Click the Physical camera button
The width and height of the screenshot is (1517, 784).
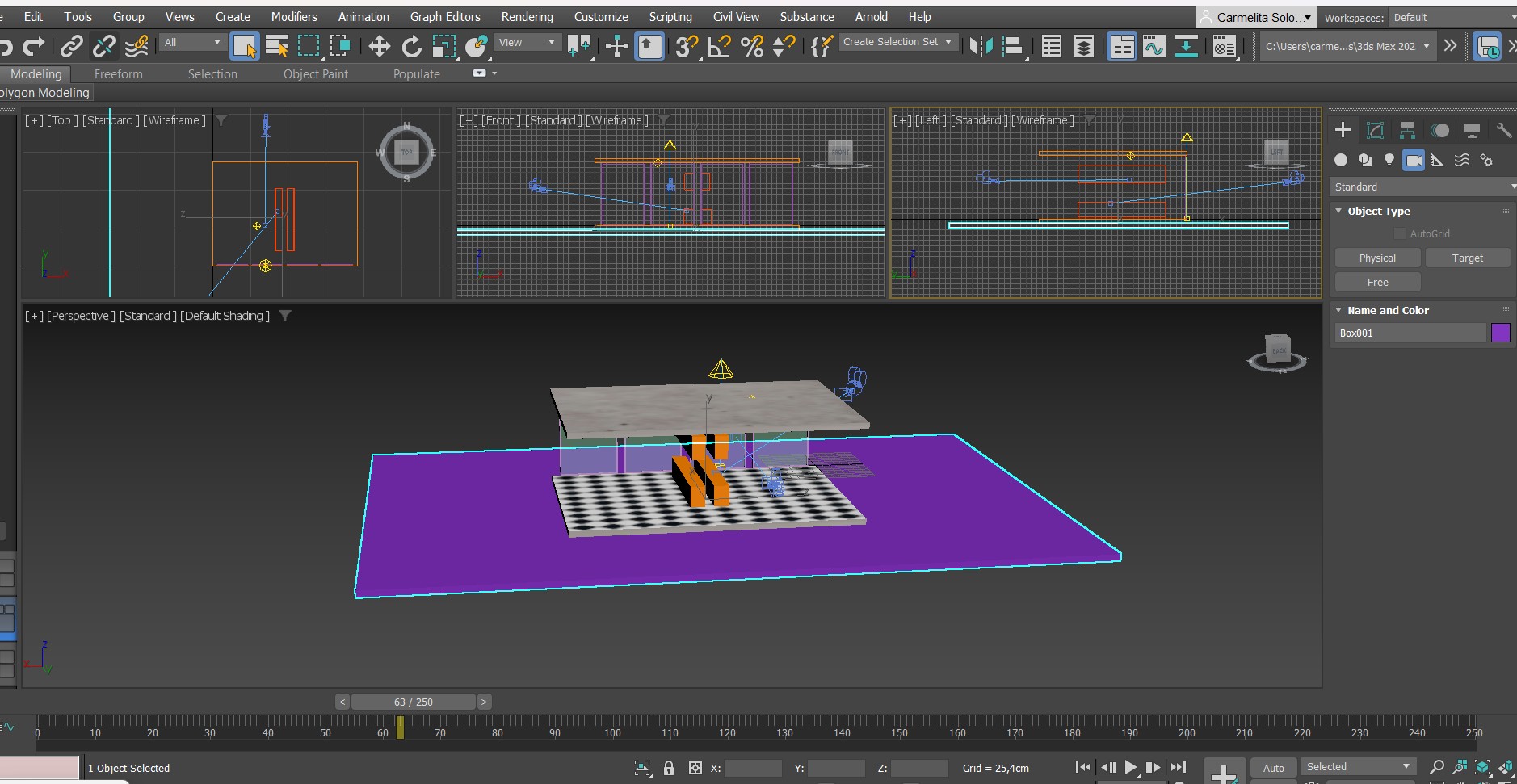pos(1377,258)
